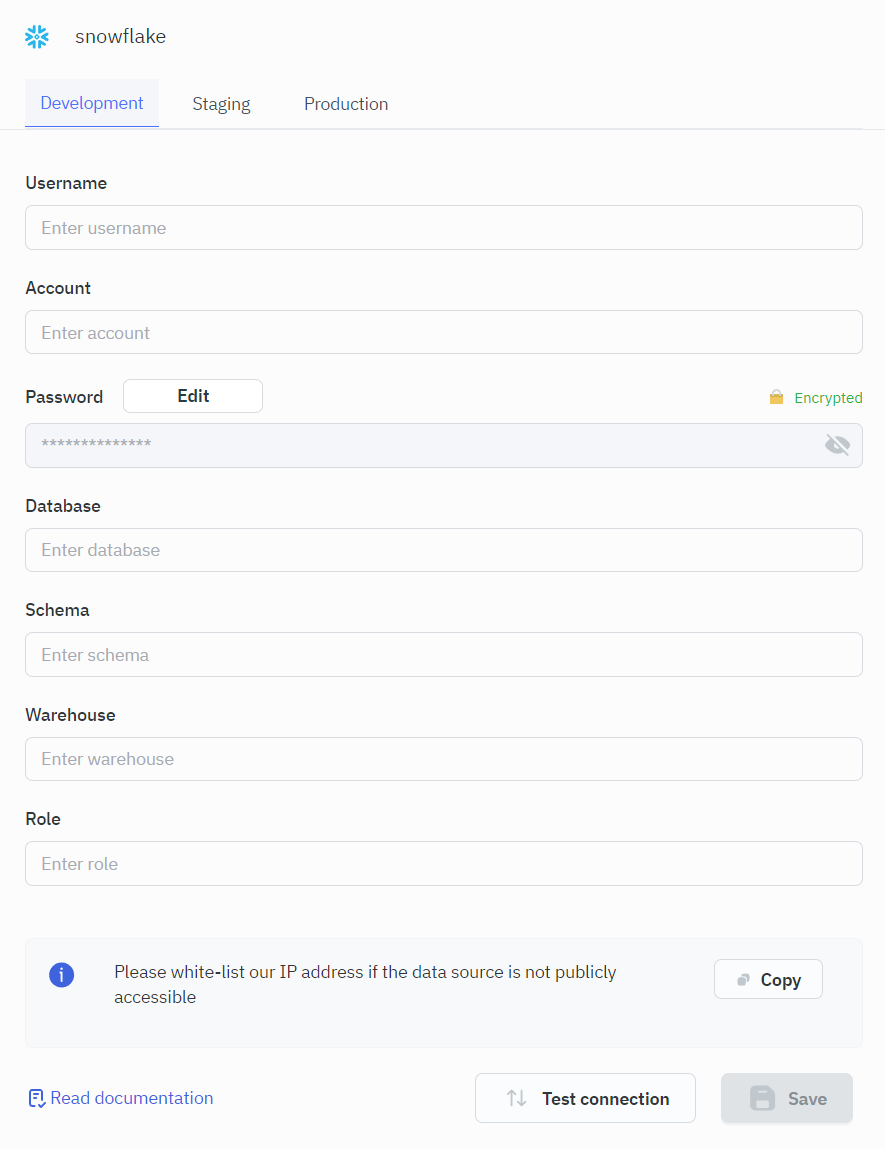Click the Role input field
This screenshot has width=885, height=1149.
coord(443,864)
